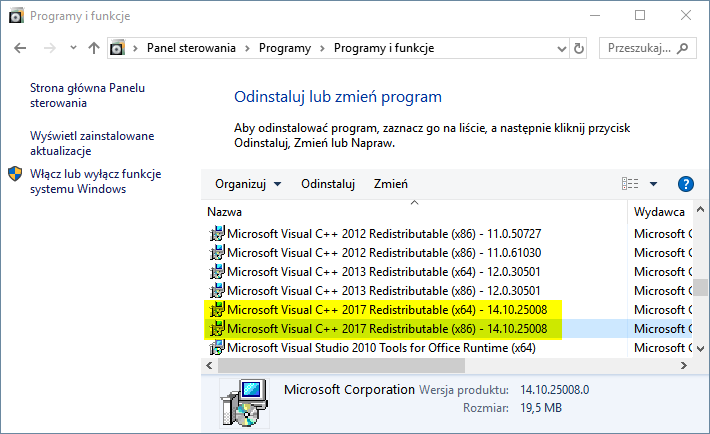
Task: Focus the Przeszukaj search field
Action: (648, 48)
